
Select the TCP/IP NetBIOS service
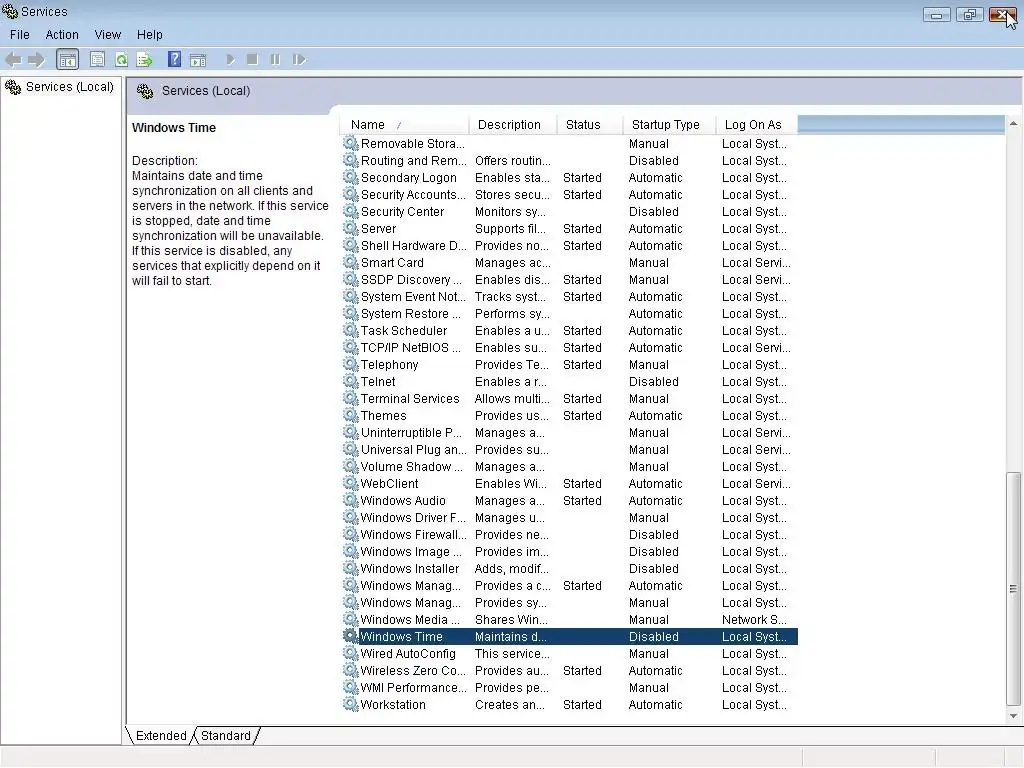click(569, 347)
